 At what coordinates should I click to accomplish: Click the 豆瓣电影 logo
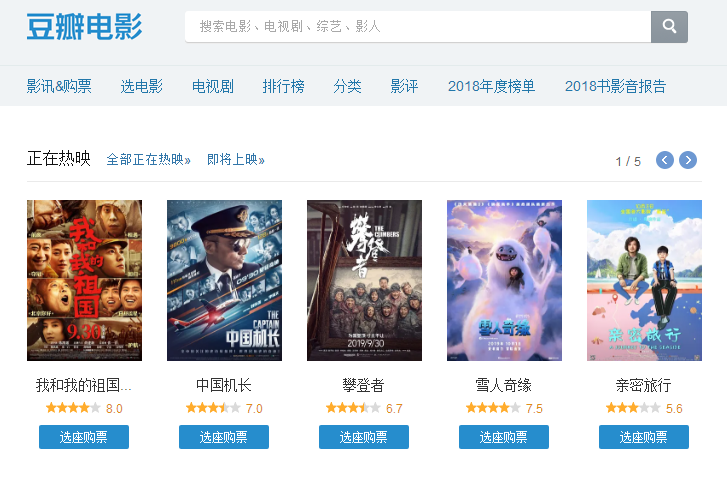click(x=84, y=26)
